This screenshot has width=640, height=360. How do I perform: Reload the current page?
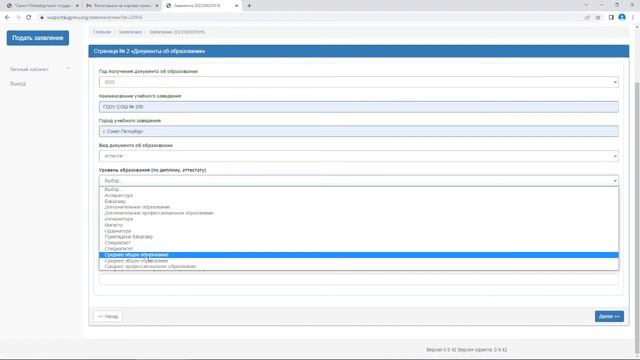click(x=29, y=18)
